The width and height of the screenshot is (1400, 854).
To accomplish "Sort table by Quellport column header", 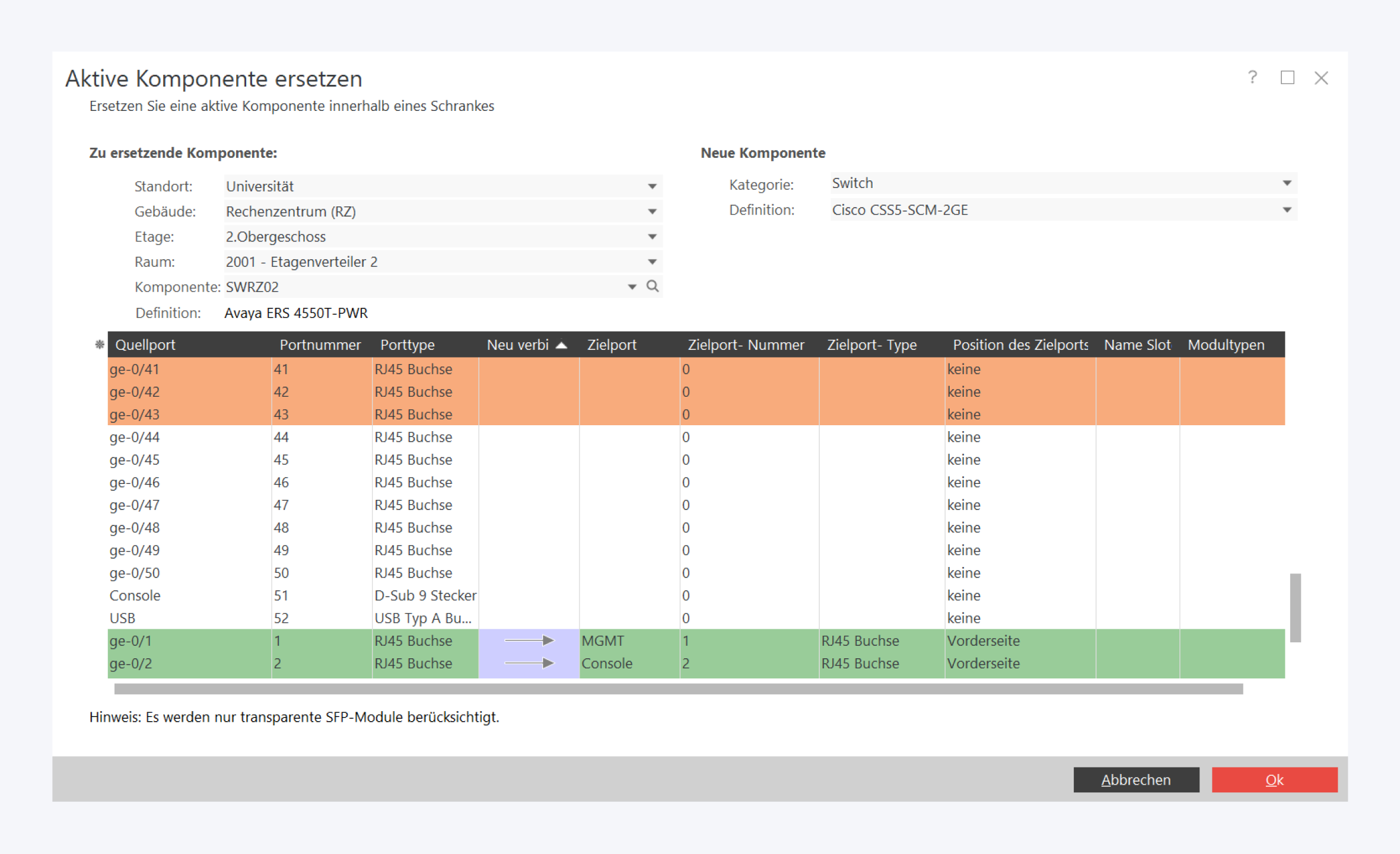I will [x=145, y=345].
